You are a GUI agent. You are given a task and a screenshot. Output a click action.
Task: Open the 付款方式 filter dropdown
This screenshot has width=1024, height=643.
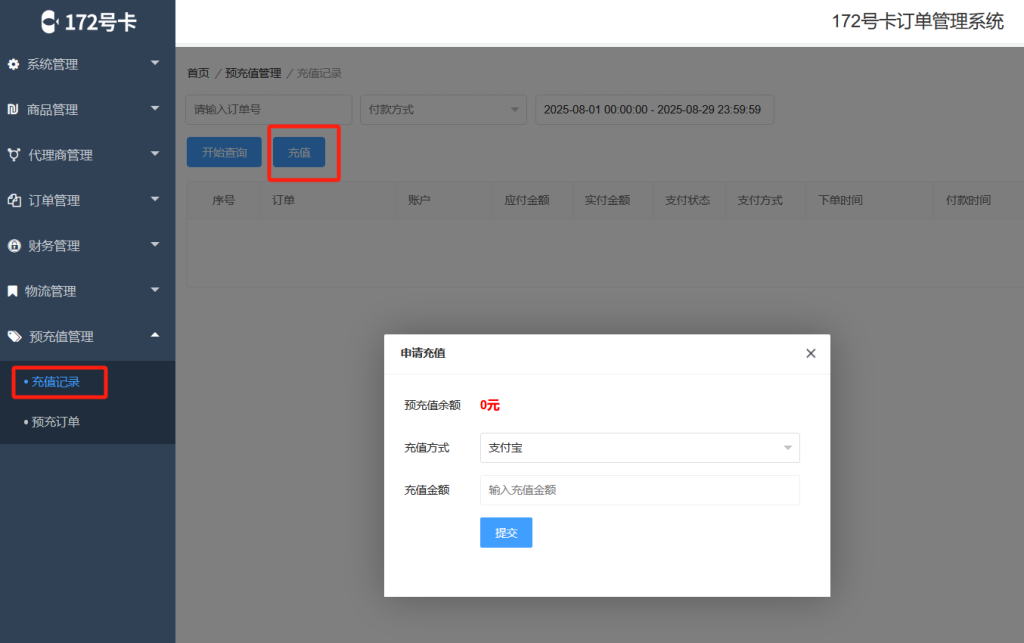click(x=443, y=110)
